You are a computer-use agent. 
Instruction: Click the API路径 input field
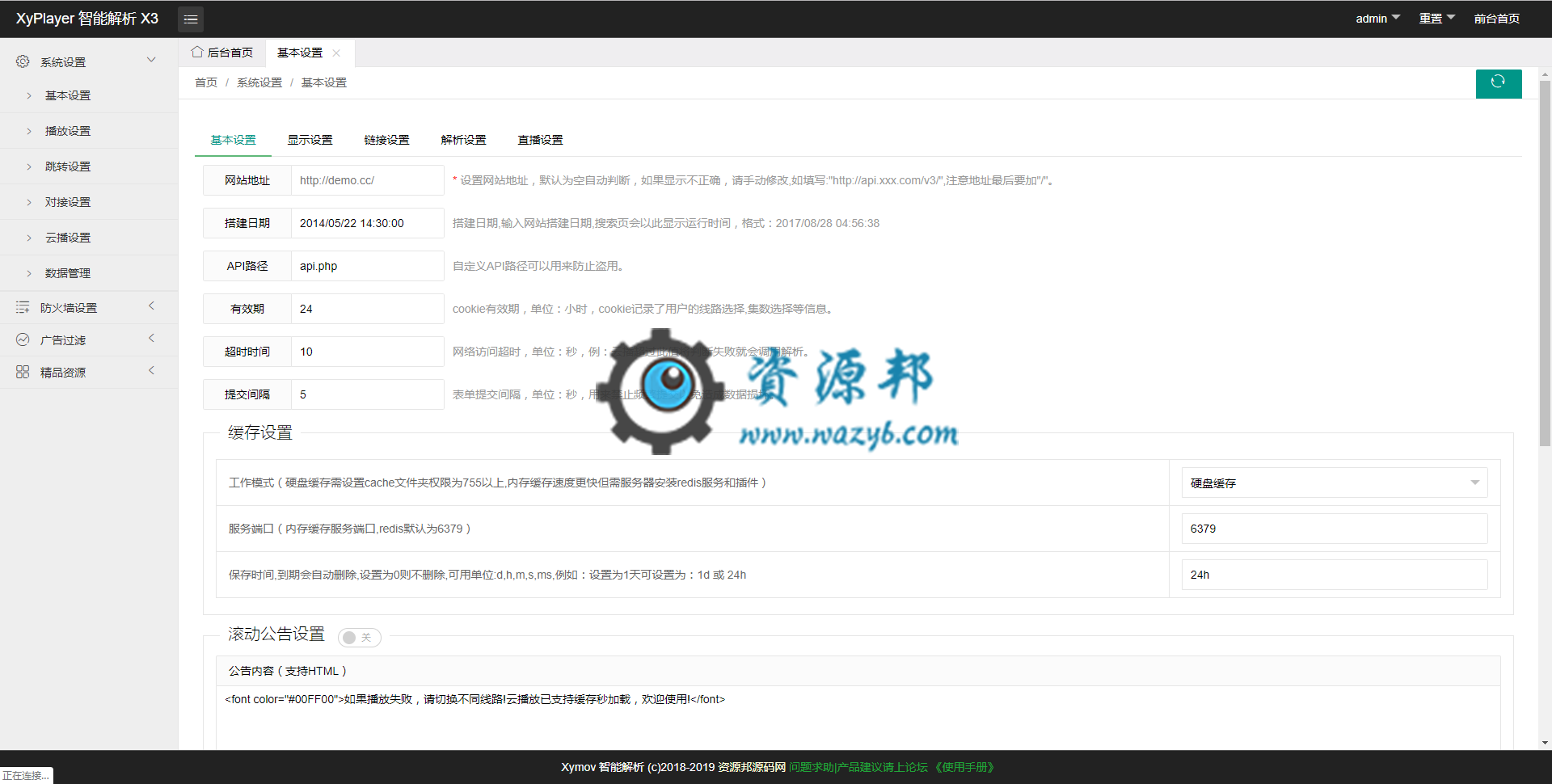click(x=368, y=266)
